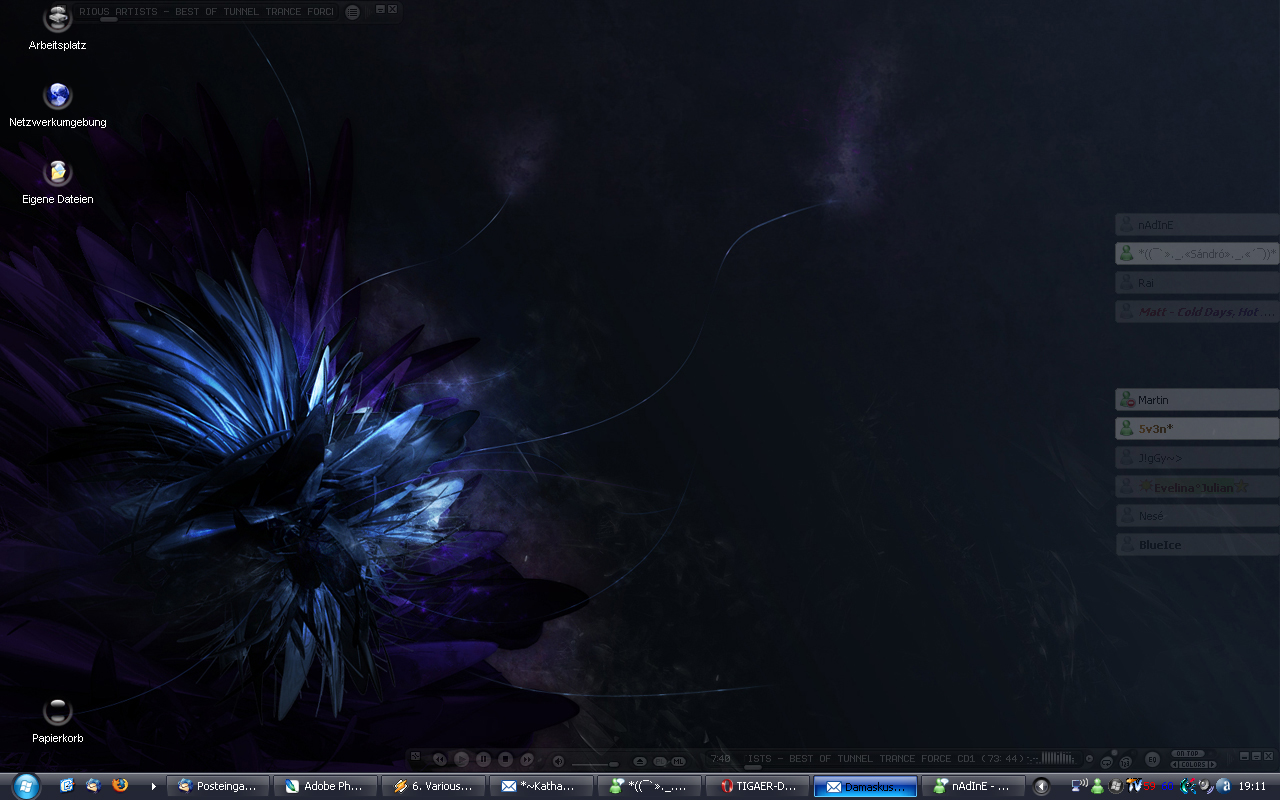Open the Papierkorb desktop icon
1280x800 pixels.
pyautogui.click(x=58, y=721)
